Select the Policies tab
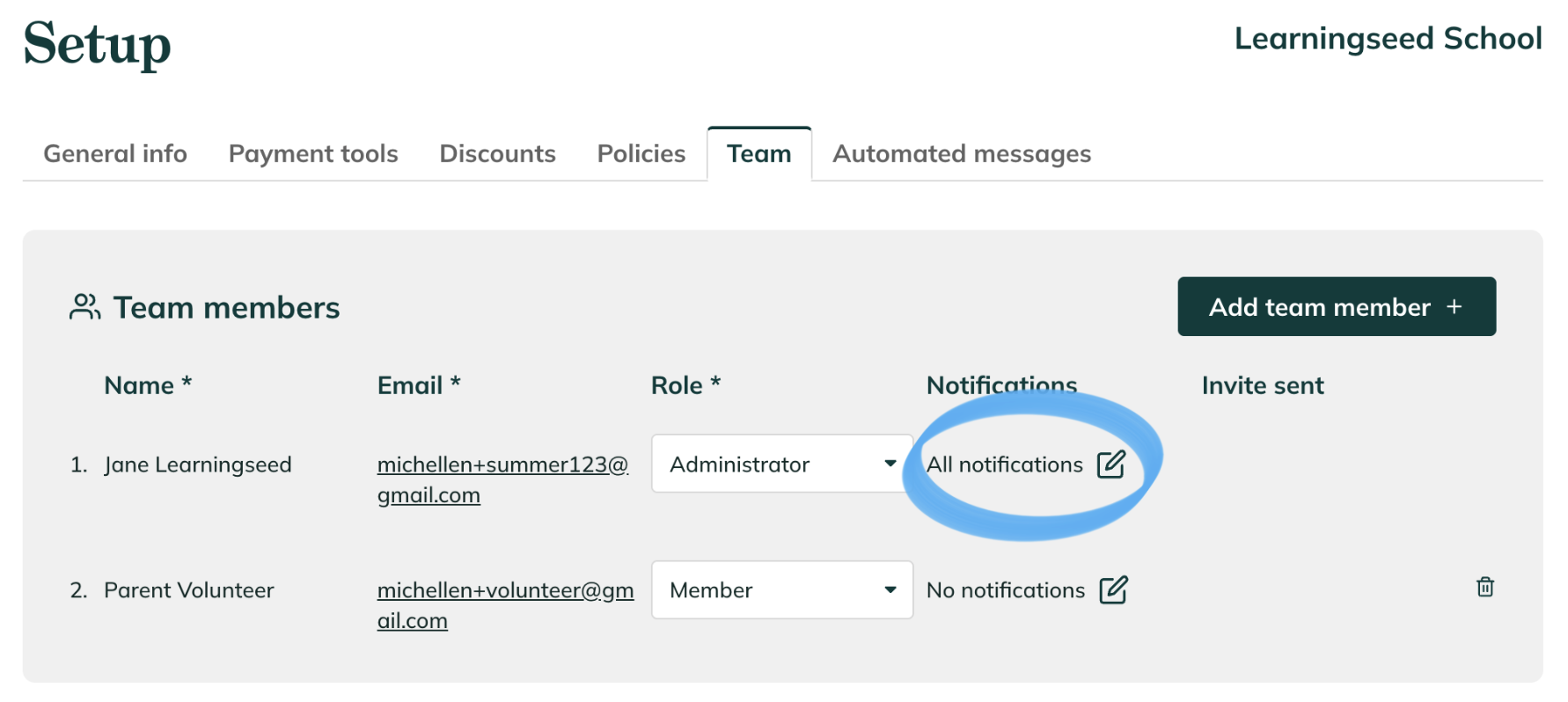Viewport: 1568px width, 702px height. 641,154
